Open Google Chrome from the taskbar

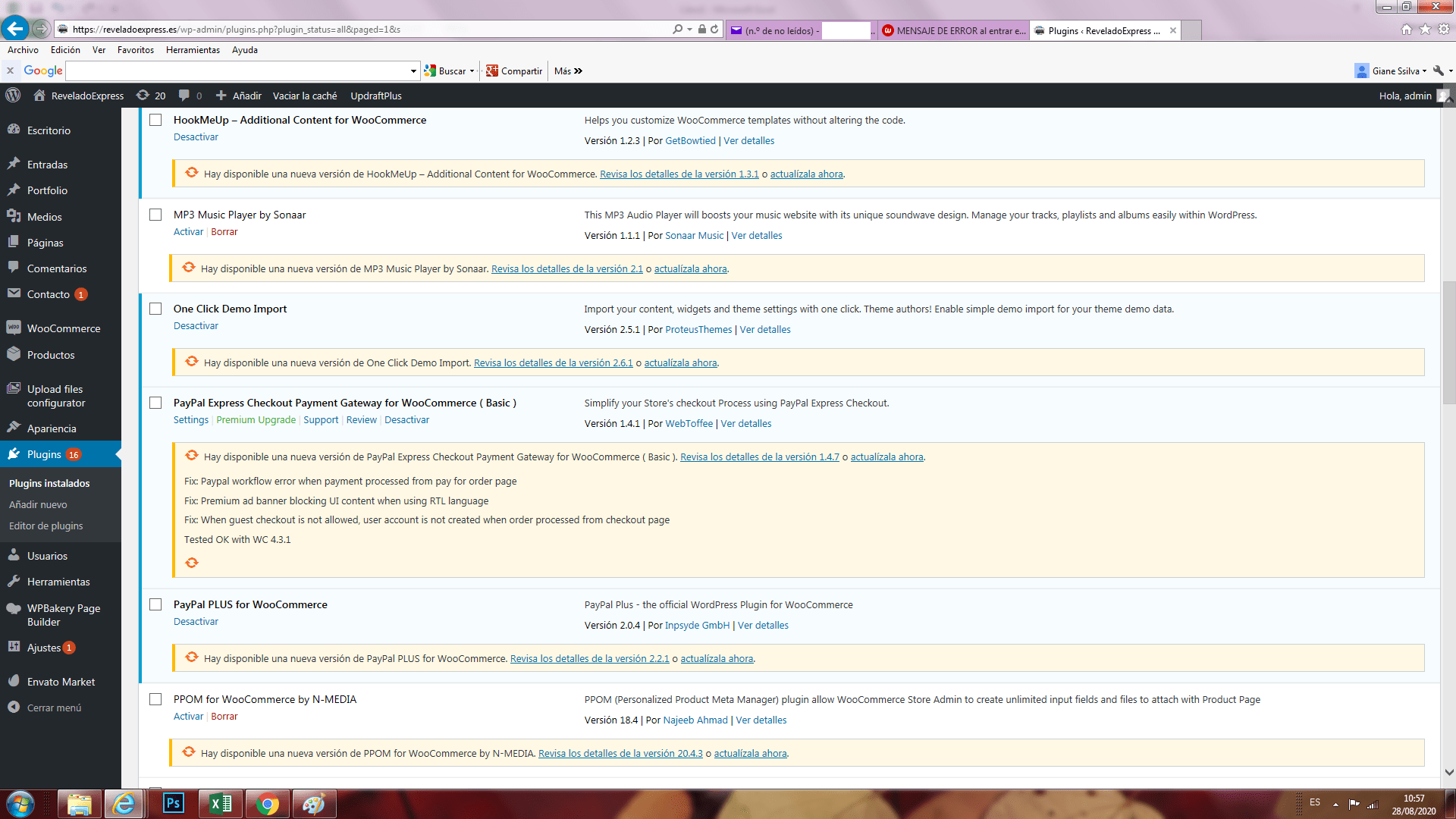[x=267, y=804]
